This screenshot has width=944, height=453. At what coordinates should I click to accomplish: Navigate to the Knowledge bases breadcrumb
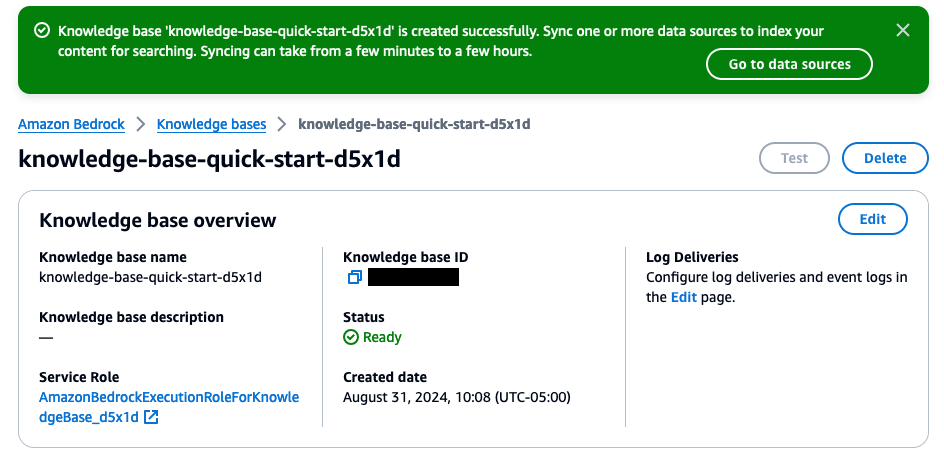[x=212, y=124]
